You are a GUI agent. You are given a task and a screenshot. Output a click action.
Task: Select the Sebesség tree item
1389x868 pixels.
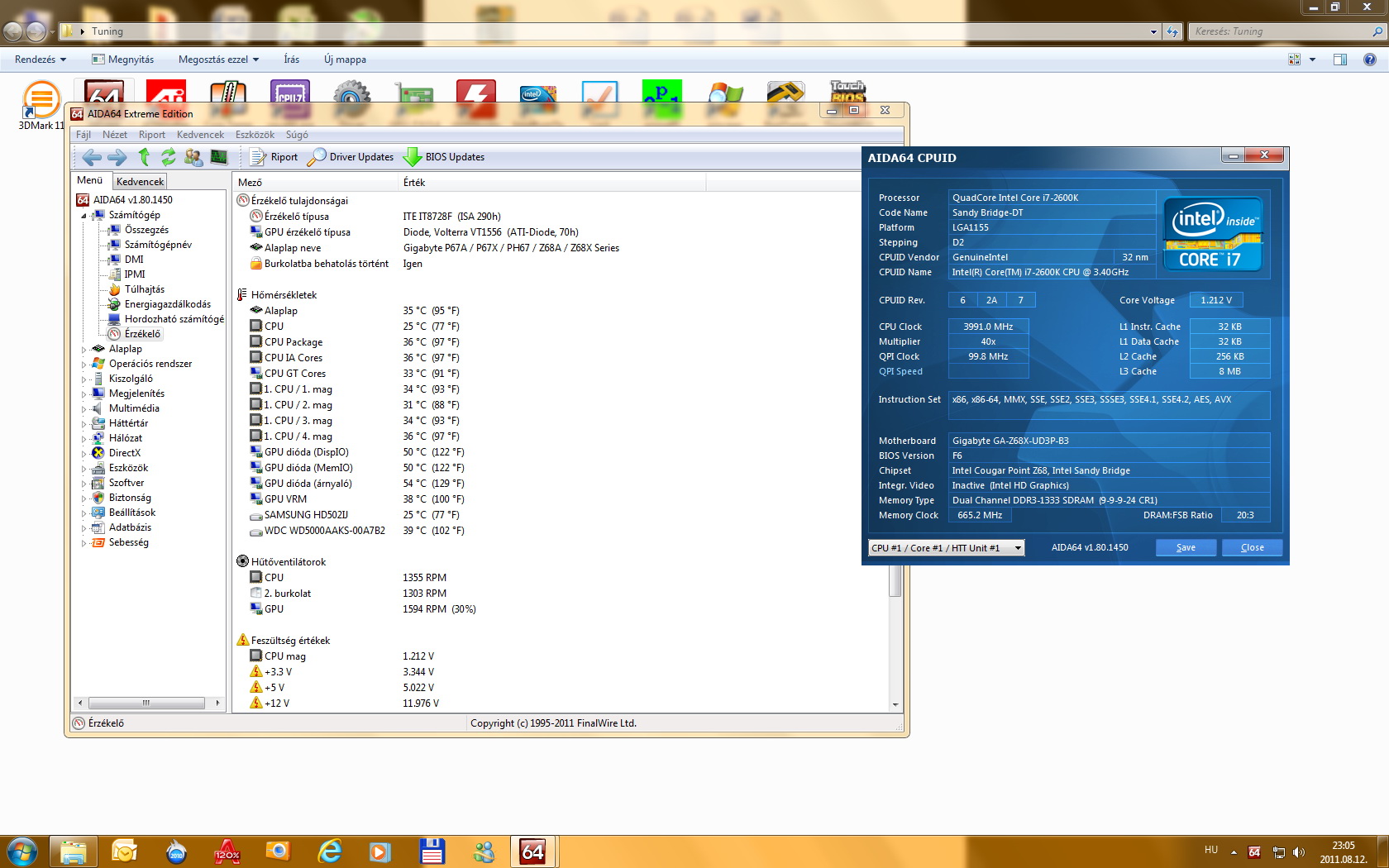tap(129, 542)
